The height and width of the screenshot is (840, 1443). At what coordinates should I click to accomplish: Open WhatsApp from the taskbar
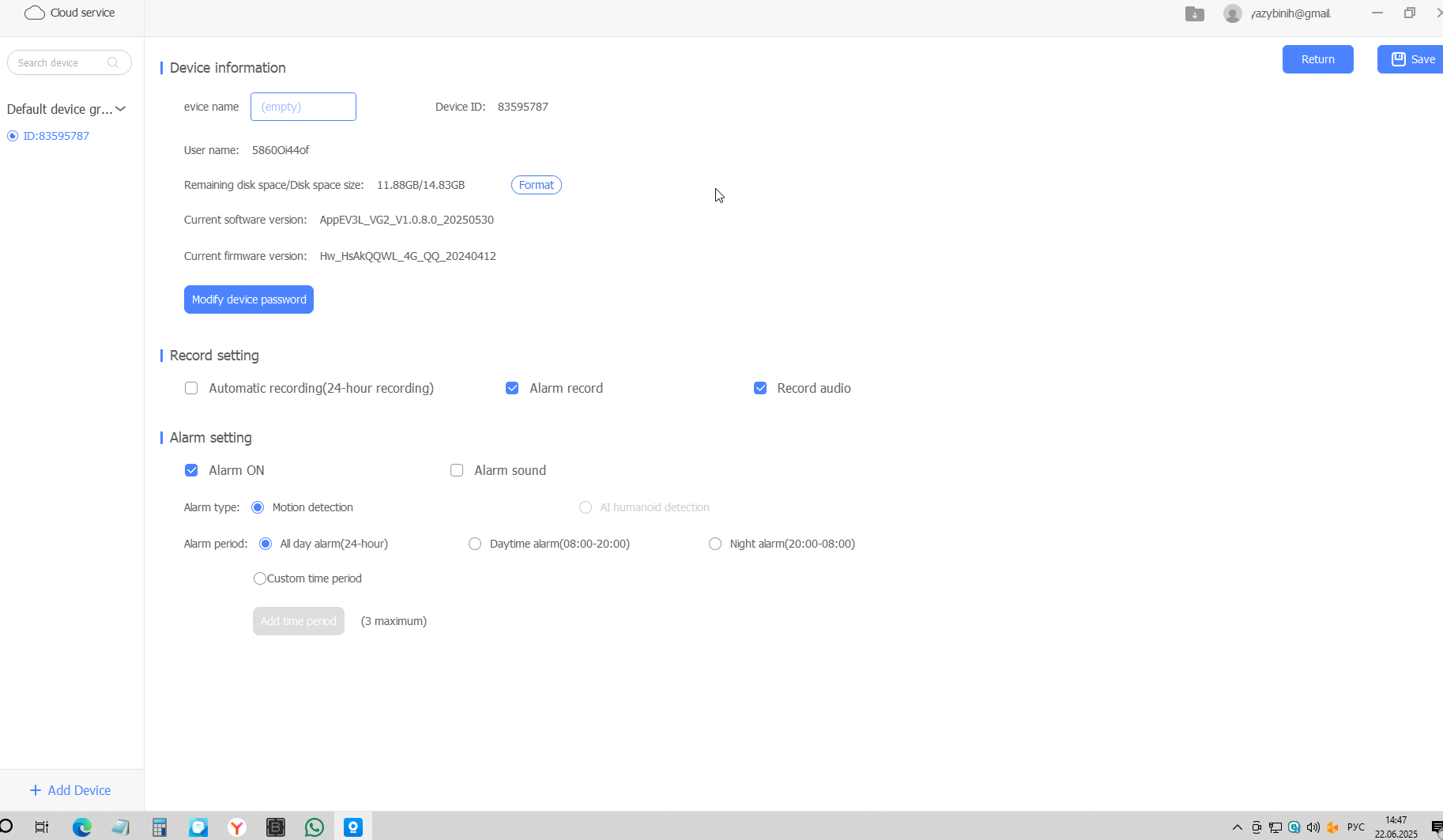315,827
